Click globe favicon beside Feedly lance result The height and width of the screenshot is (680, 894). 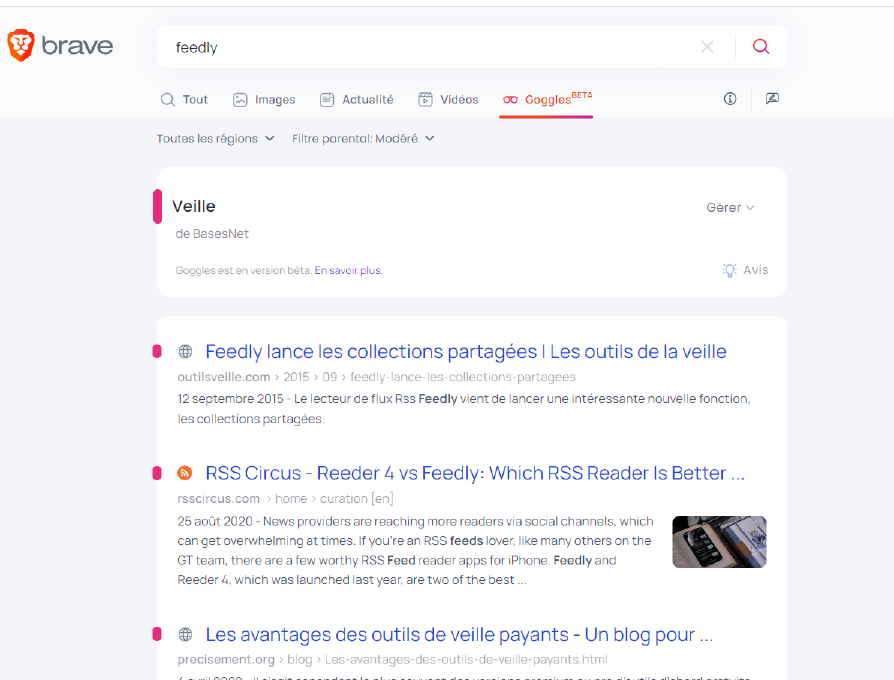(x=185, y=351)
